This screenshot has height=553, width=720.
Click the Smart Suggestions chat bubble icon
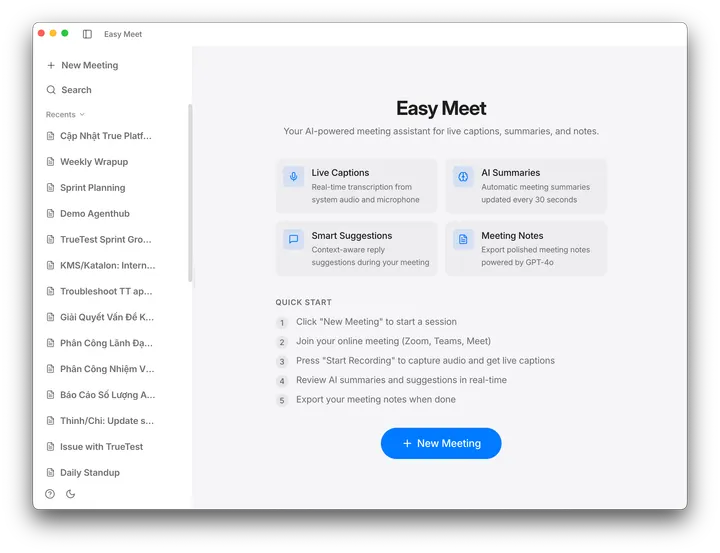pyautogui.click(x=293, y=239)
